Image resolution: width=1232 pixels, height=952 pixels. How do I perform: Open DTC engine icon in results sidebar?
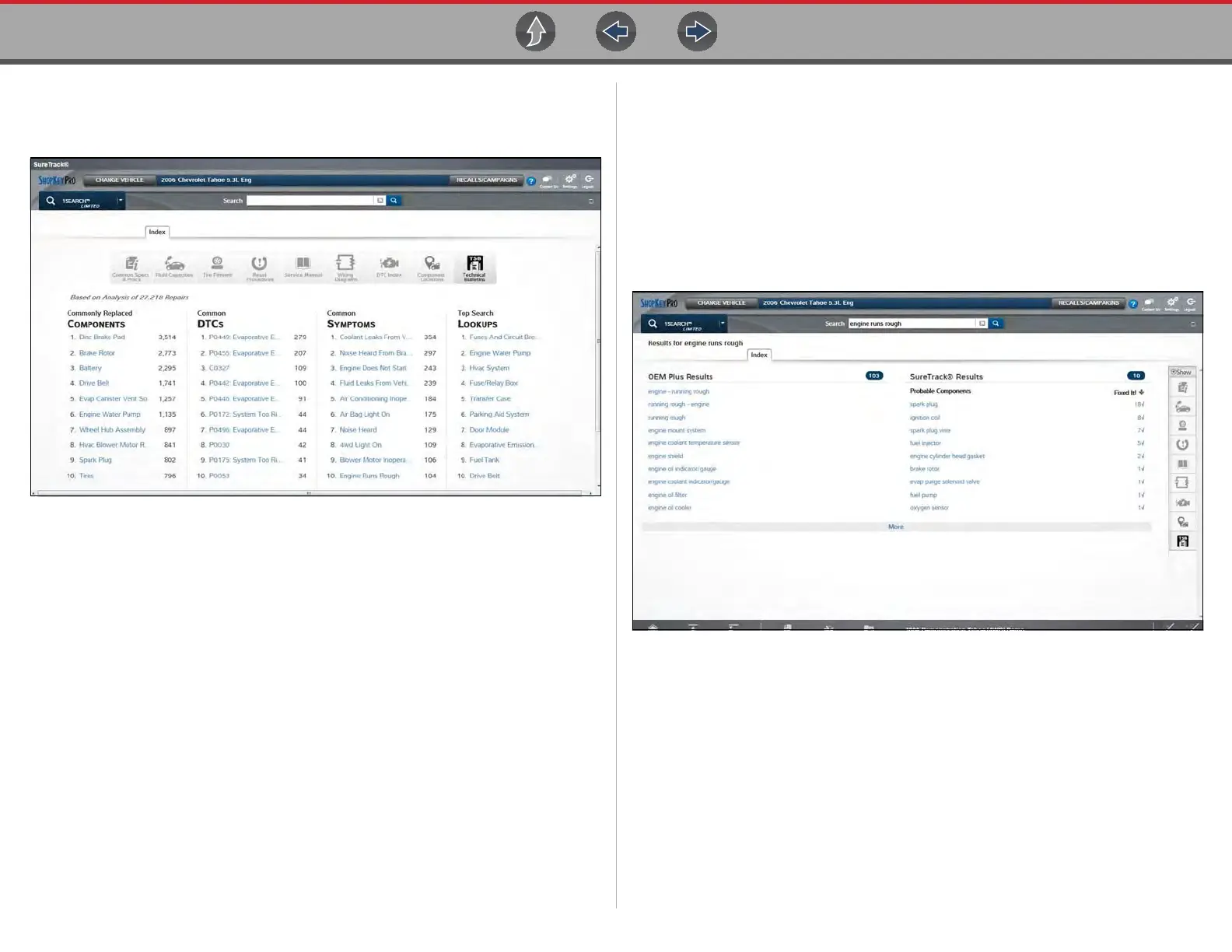(x=1182, y=502)
